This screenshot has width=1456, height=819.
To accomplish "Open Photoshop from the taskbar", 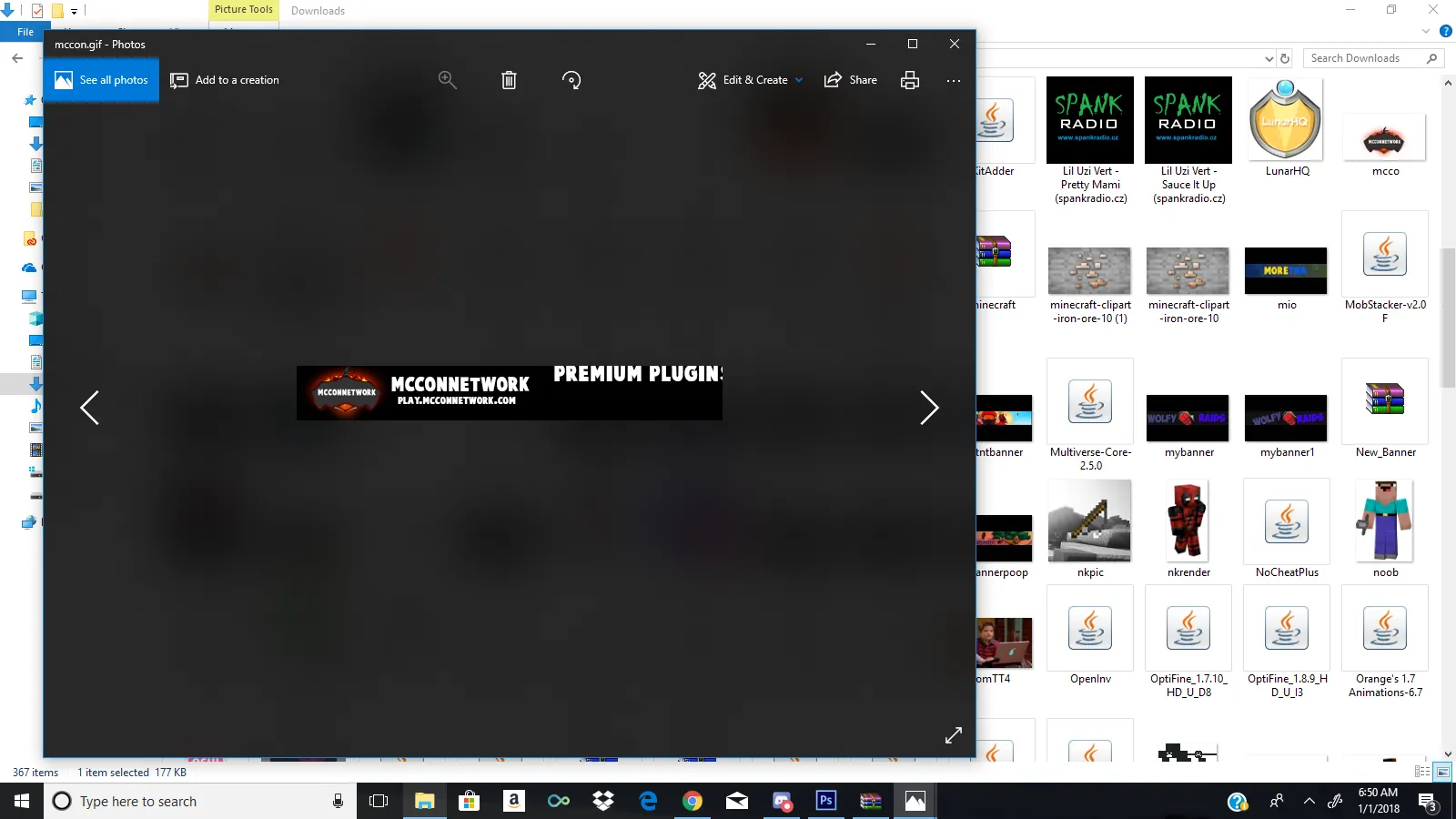I will click(x=825, y=801).
